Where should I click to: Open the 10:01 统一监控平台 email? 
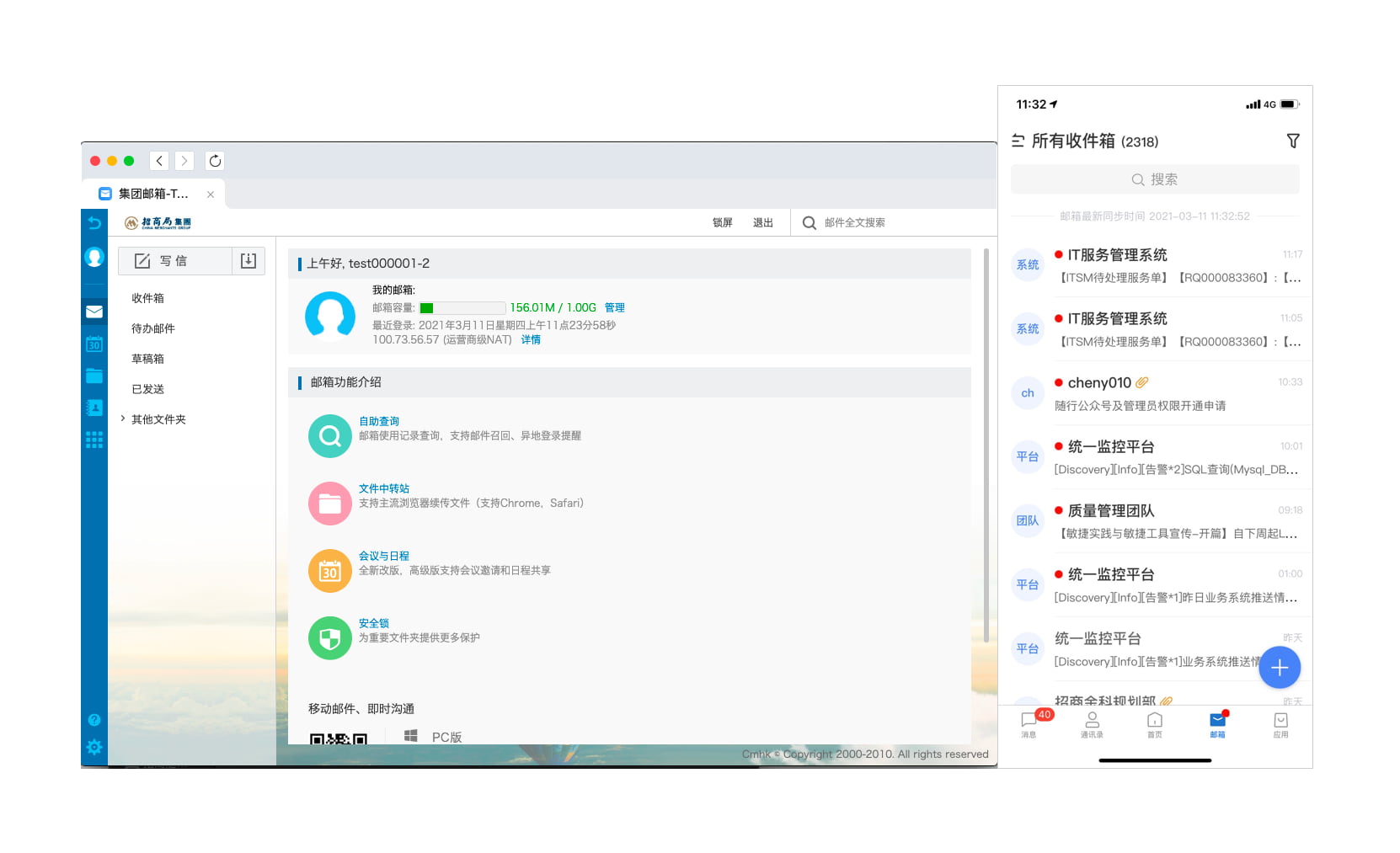[1156, 457]
